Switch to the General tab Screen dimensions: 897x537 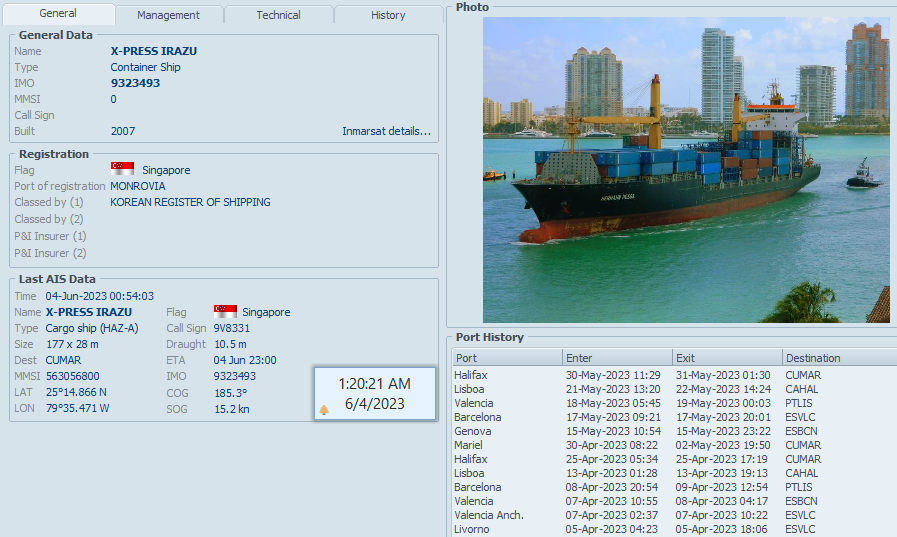tap(58, 14)
